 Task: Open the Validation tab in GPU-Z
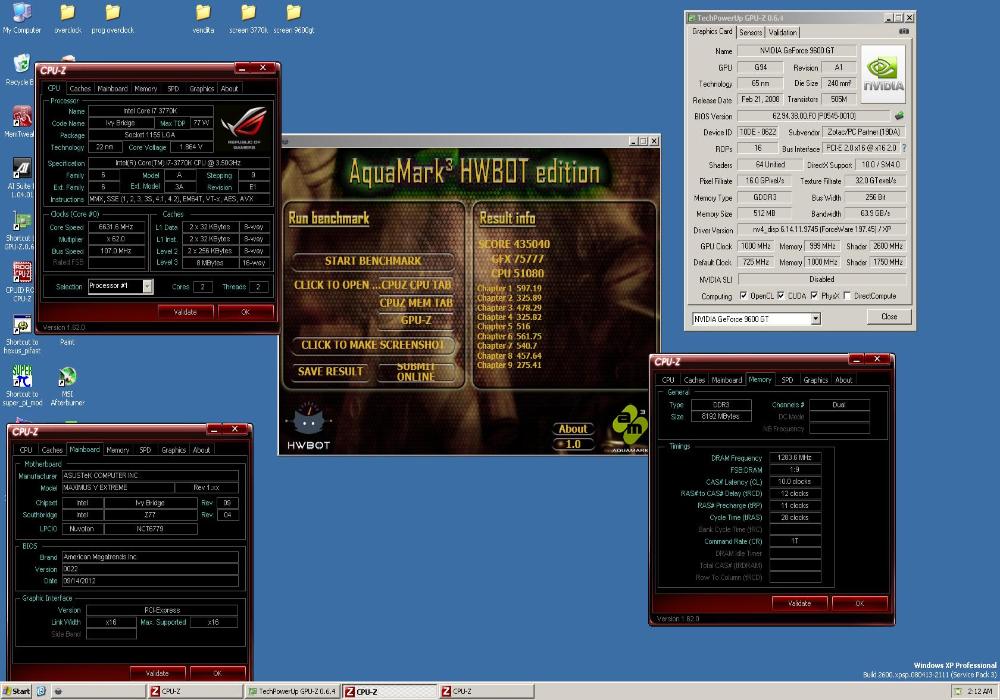click(x=783, y=32)
